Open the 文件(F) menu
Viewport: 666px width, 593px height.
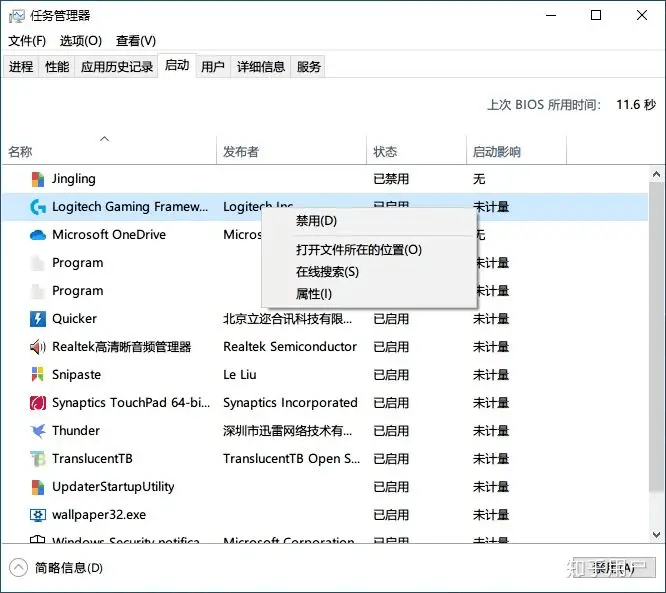tap(27, 41)
